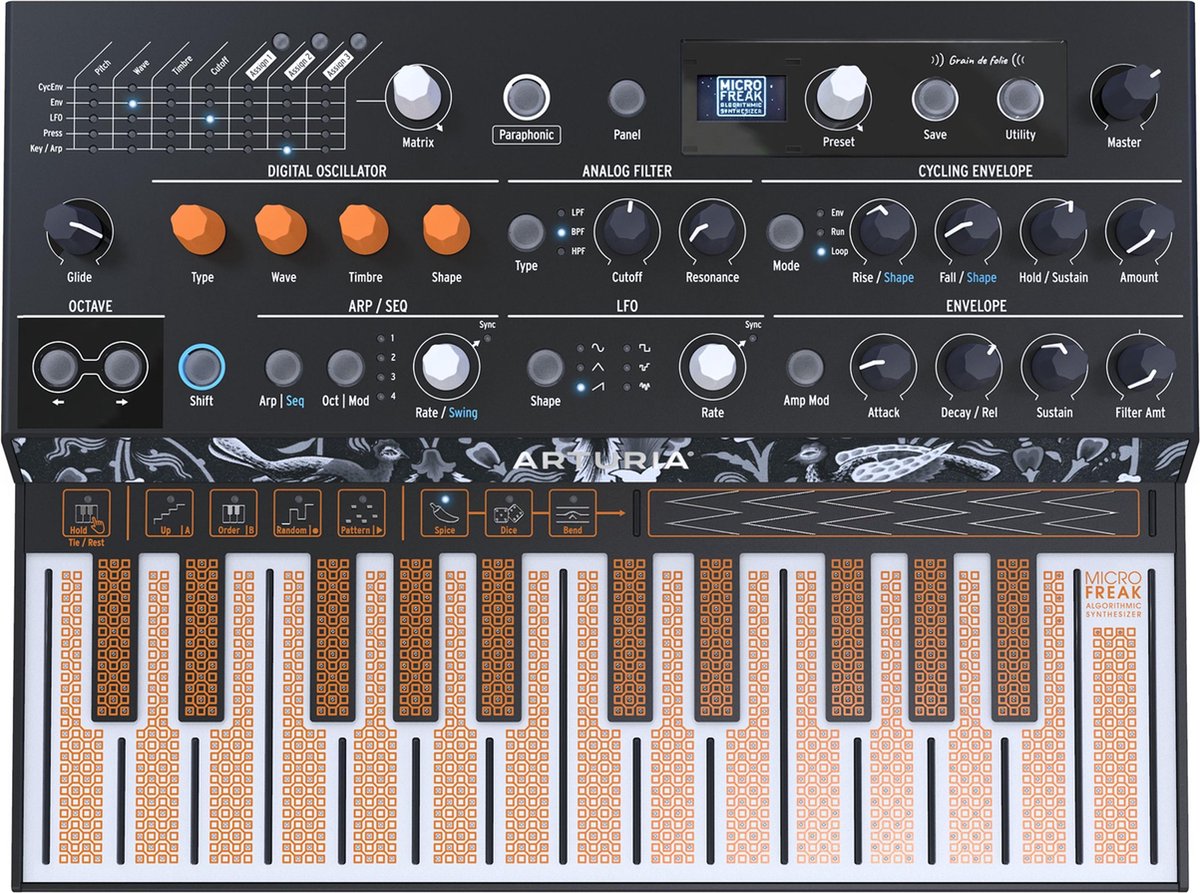The height and width of the screenshot is (893, 1200).
Task: Select the Run mode indicator
Action: (x=821, y=232)
